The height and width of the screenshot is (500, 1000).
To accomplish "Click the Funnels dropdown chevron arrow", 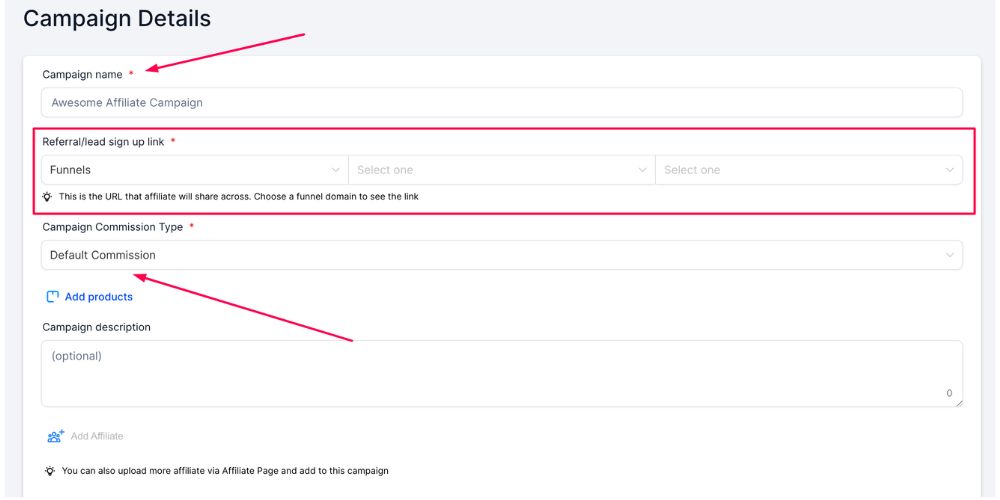I will point(335,170).
